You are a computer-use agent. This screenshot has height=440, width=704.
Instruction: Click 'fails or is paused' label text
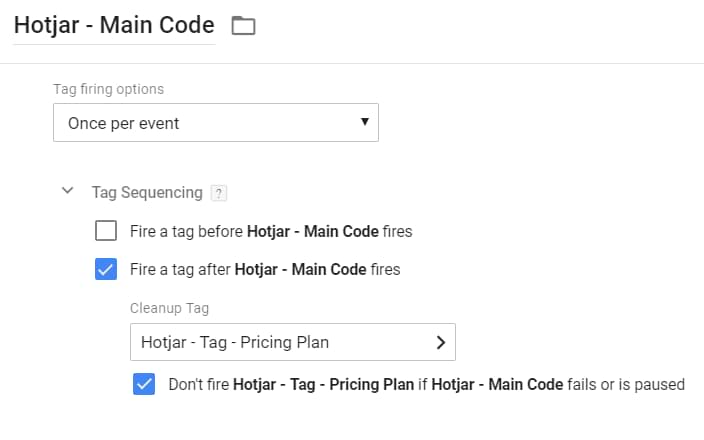tap(626, 384)
